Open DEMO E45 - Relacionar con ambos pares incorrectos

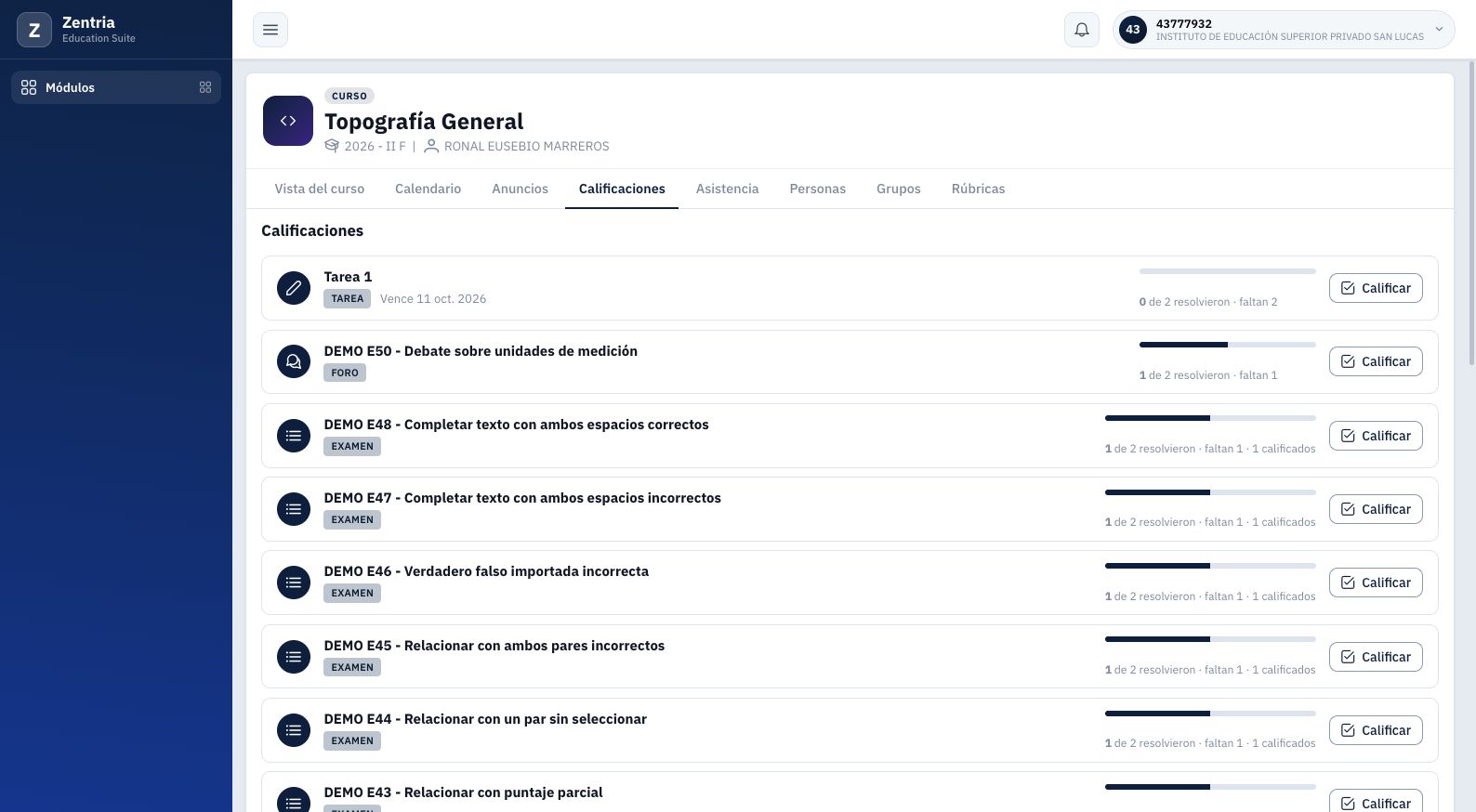[x=494, y=646]
